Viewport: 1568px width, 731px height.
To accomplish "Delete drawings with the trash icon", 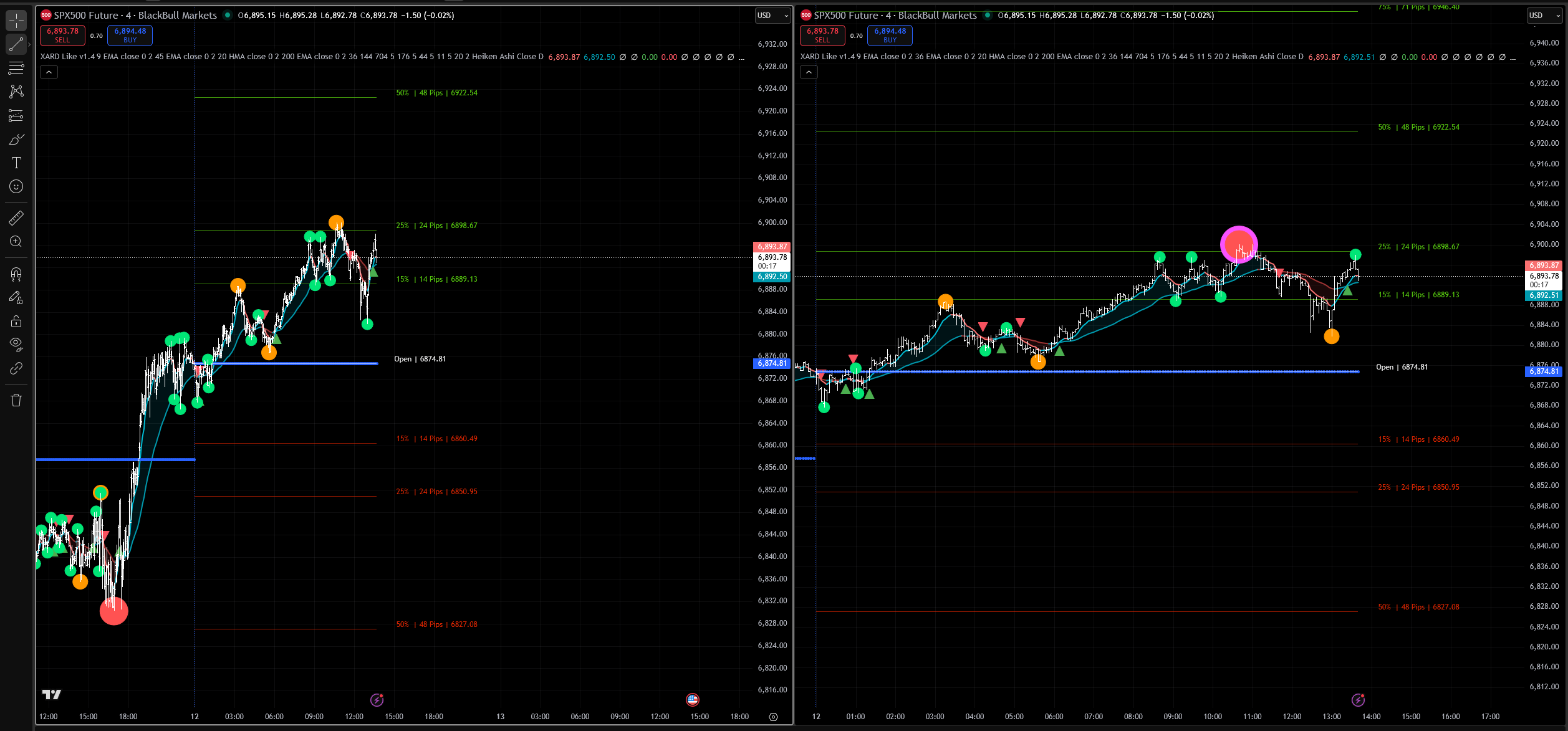I will (16, 400).
